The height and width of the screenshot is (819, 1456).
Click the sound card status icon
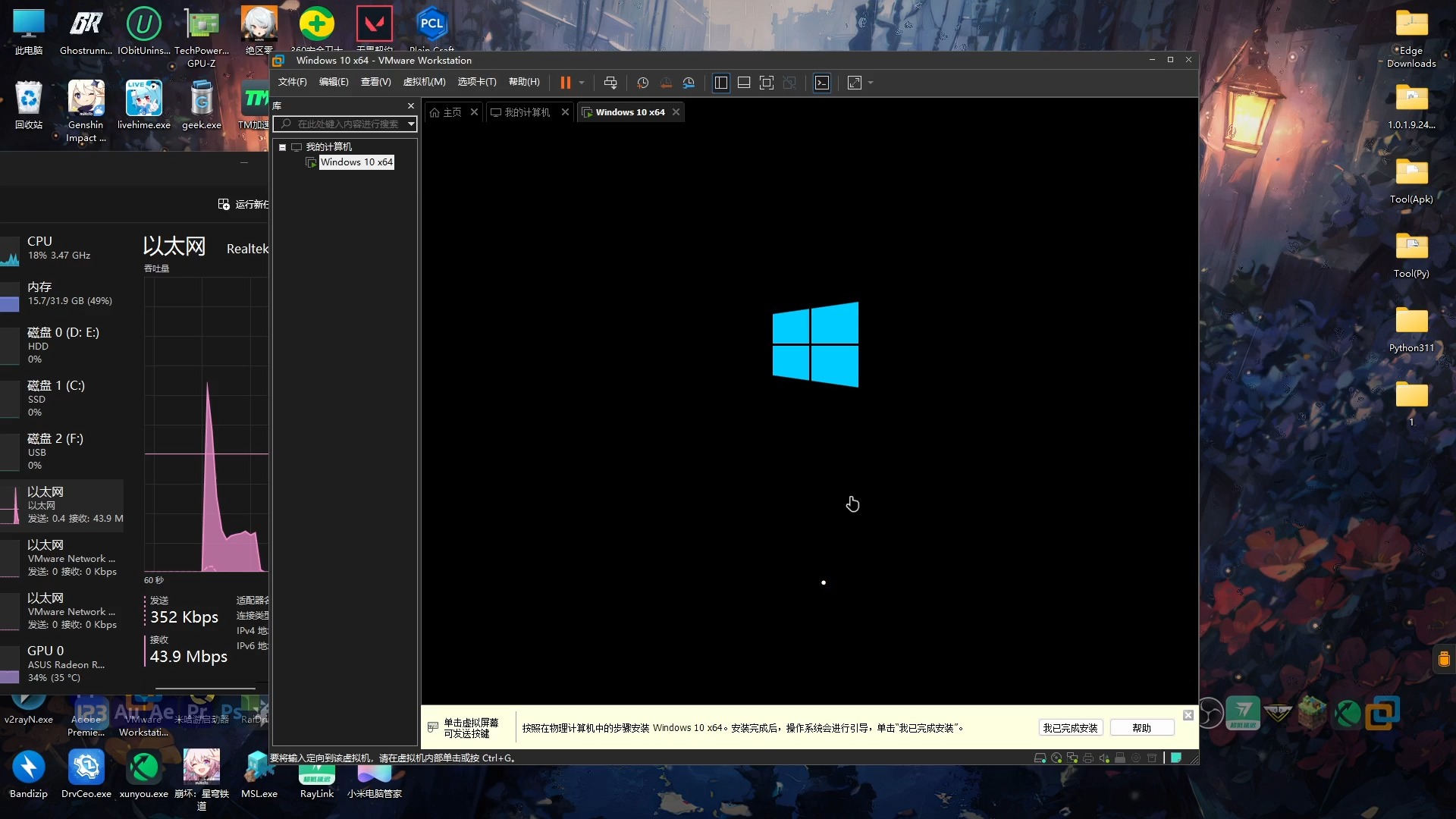1104,758
